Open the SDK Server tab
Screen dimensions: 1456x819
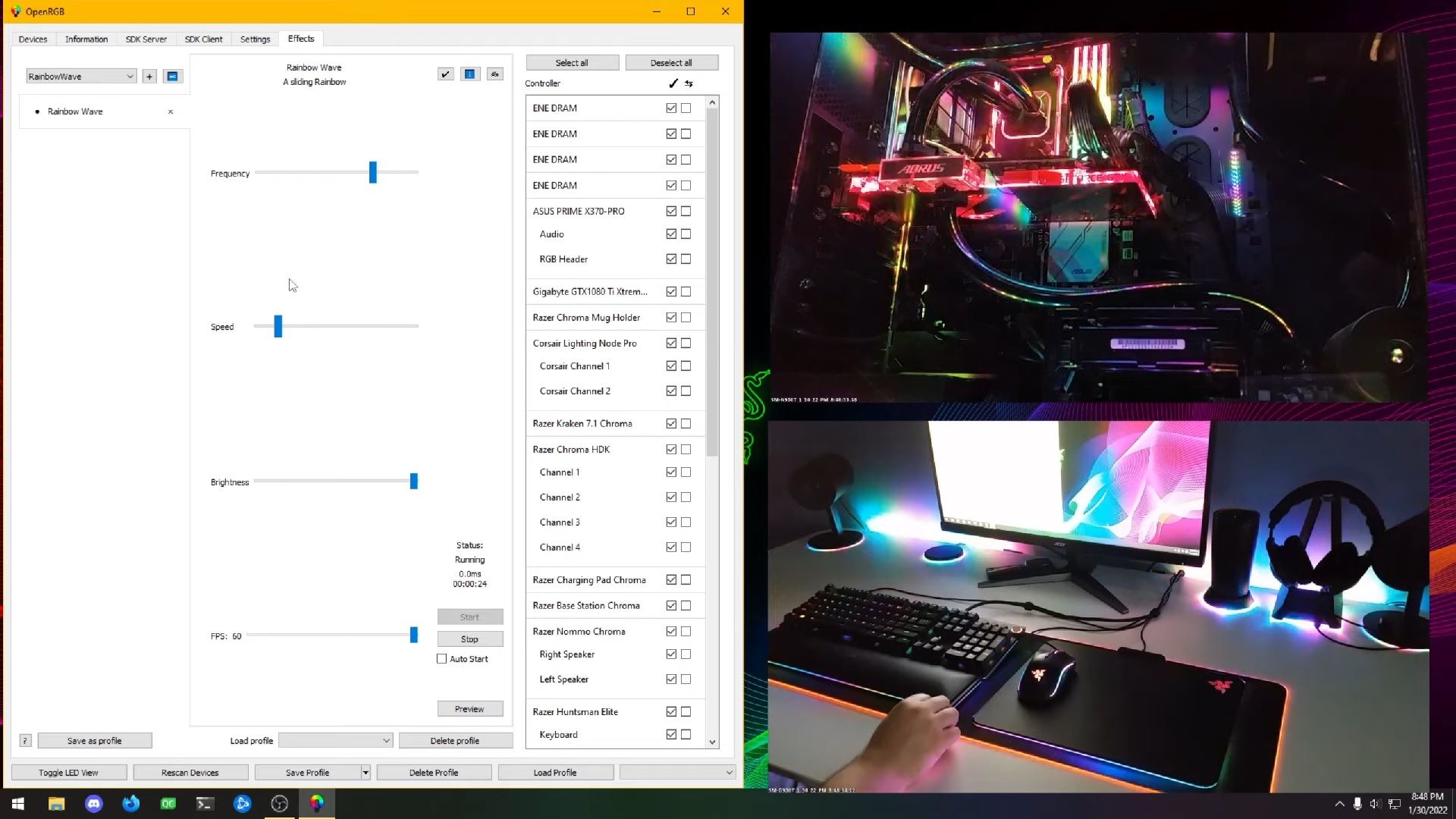pyautogui.click(x=146, y=39)
